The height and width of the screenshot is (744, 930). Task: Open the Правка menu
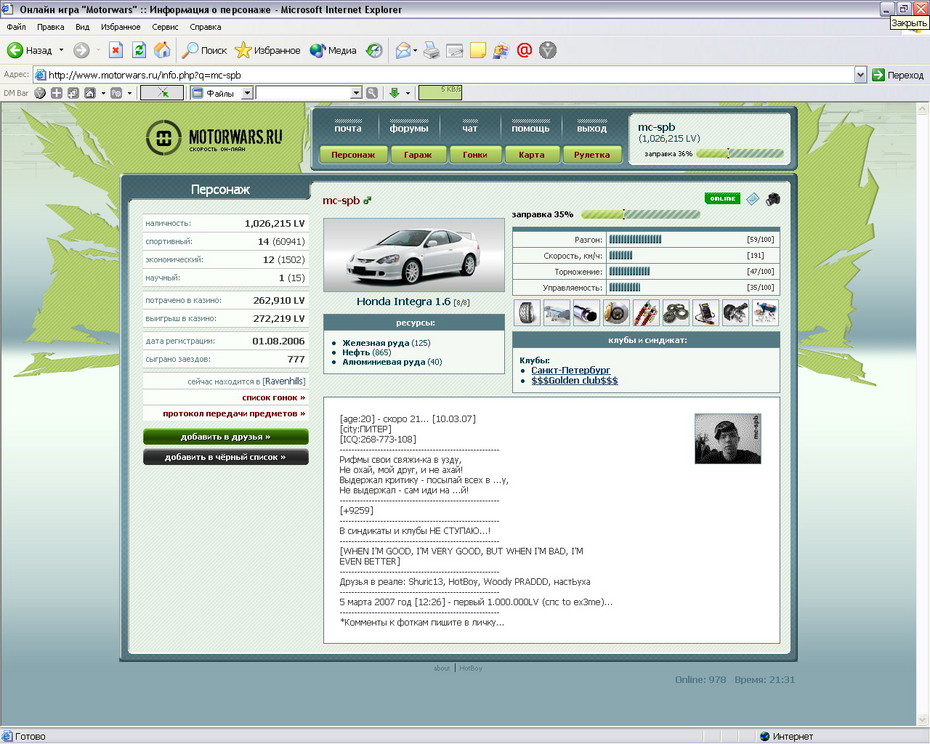(x=50, y=27)
